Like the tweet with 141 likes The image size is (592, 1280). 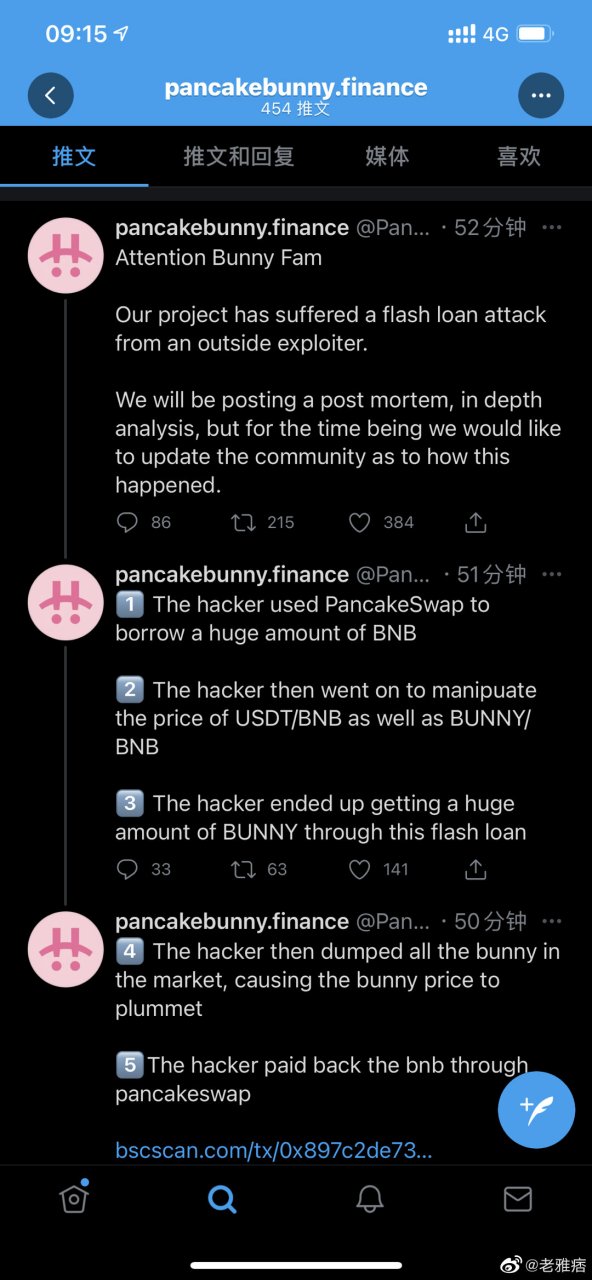click(x=359, y=869)
